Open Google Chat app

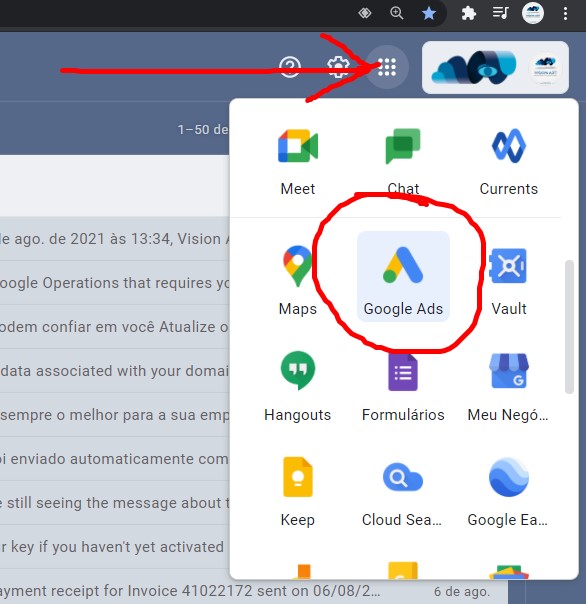(403, 162)
